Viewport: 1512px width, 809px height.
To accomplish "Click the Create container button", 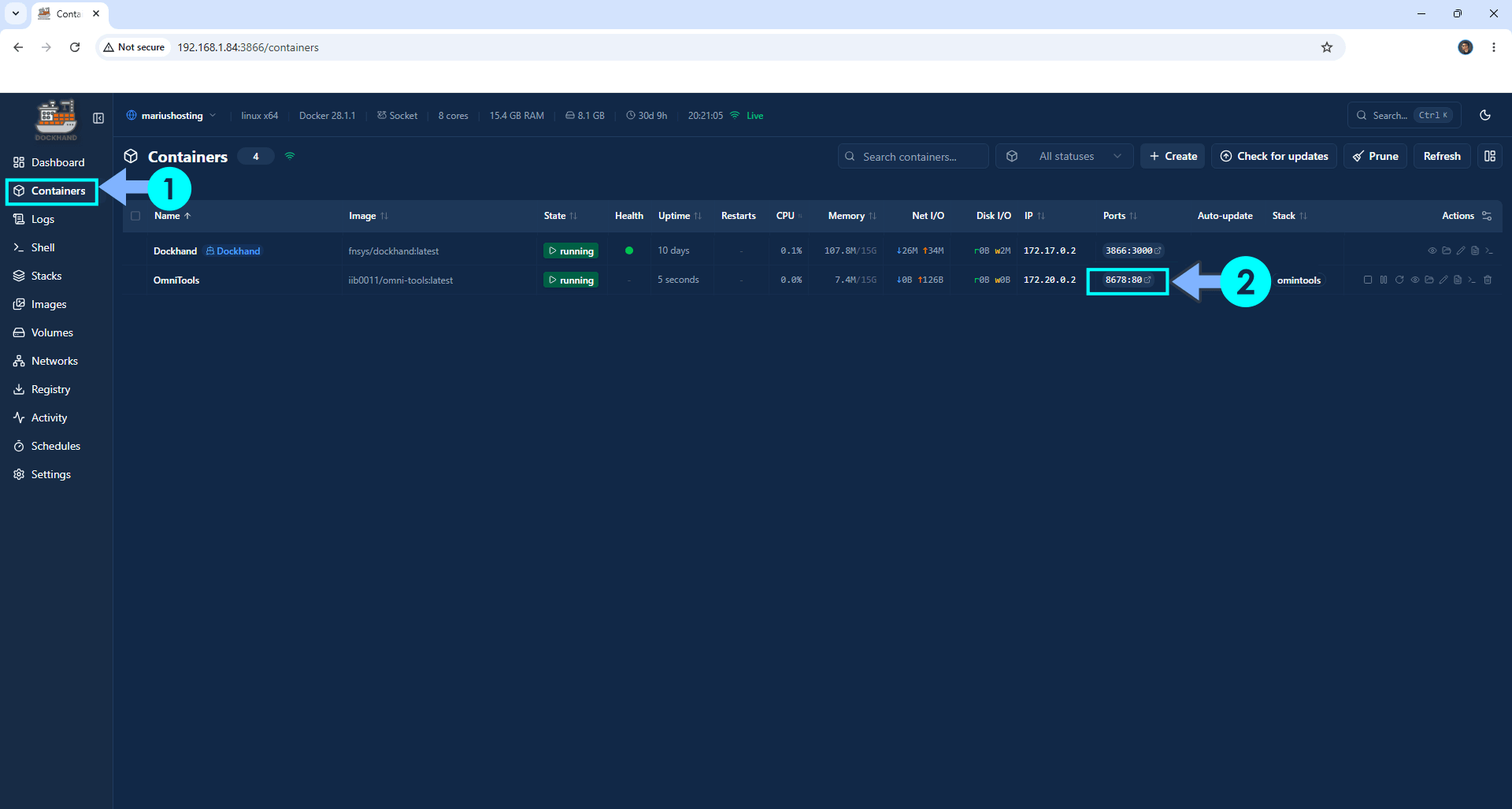I will [1173, 156].
